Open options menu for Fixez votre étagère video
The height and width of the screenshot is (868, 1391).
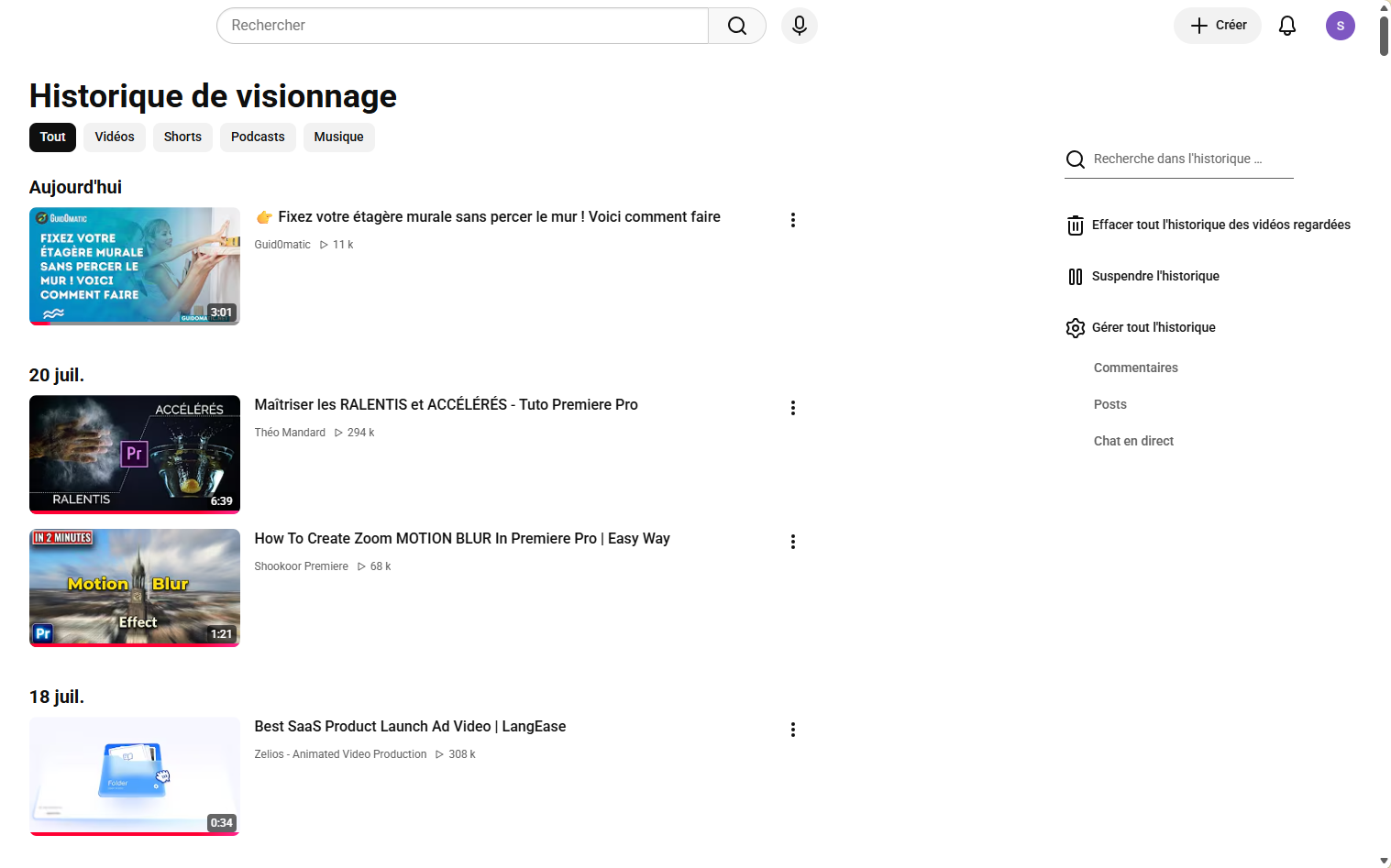point(793,220)
